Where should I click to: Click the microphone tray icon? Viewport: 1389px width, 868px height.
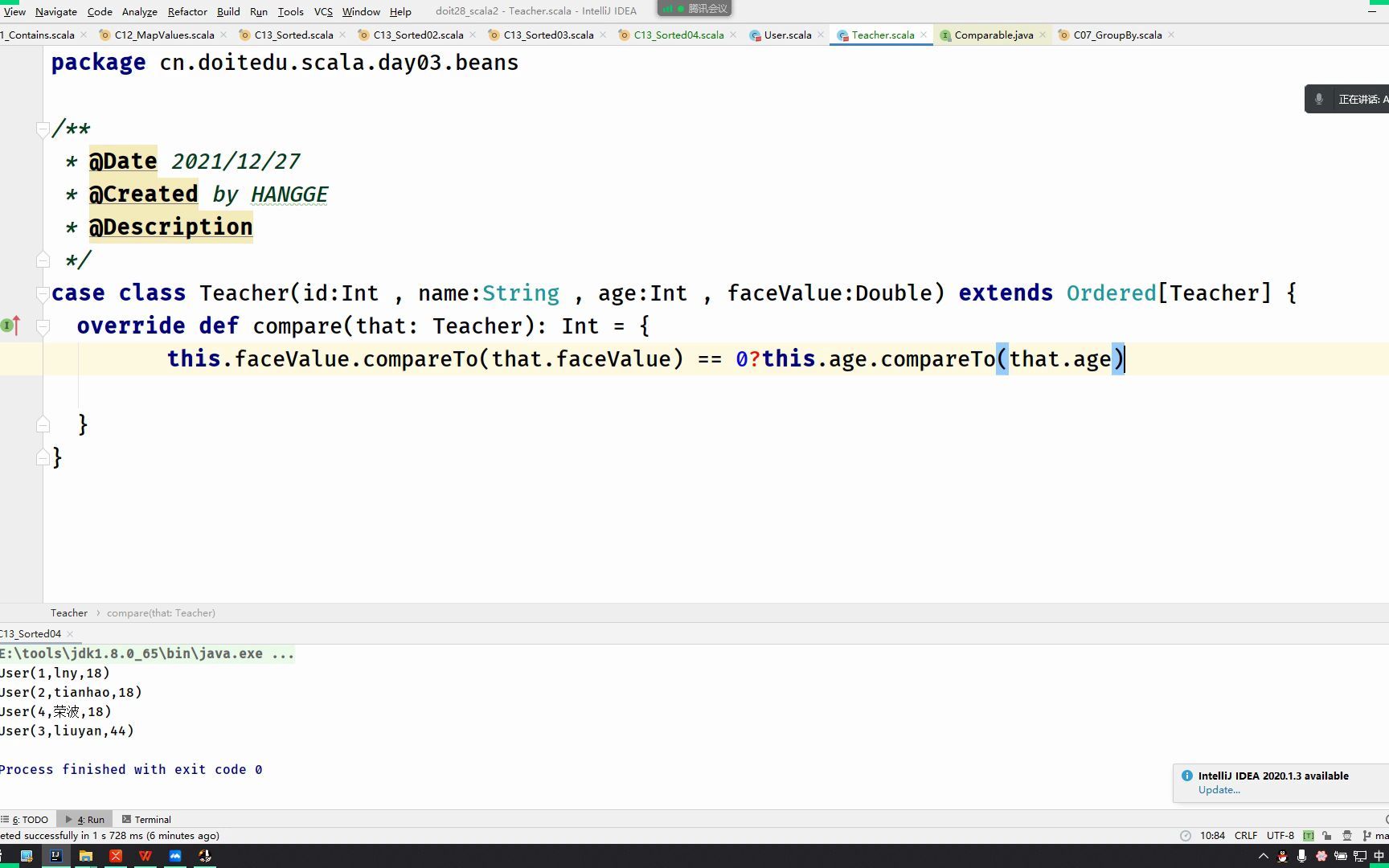(x=1301, y=857)
